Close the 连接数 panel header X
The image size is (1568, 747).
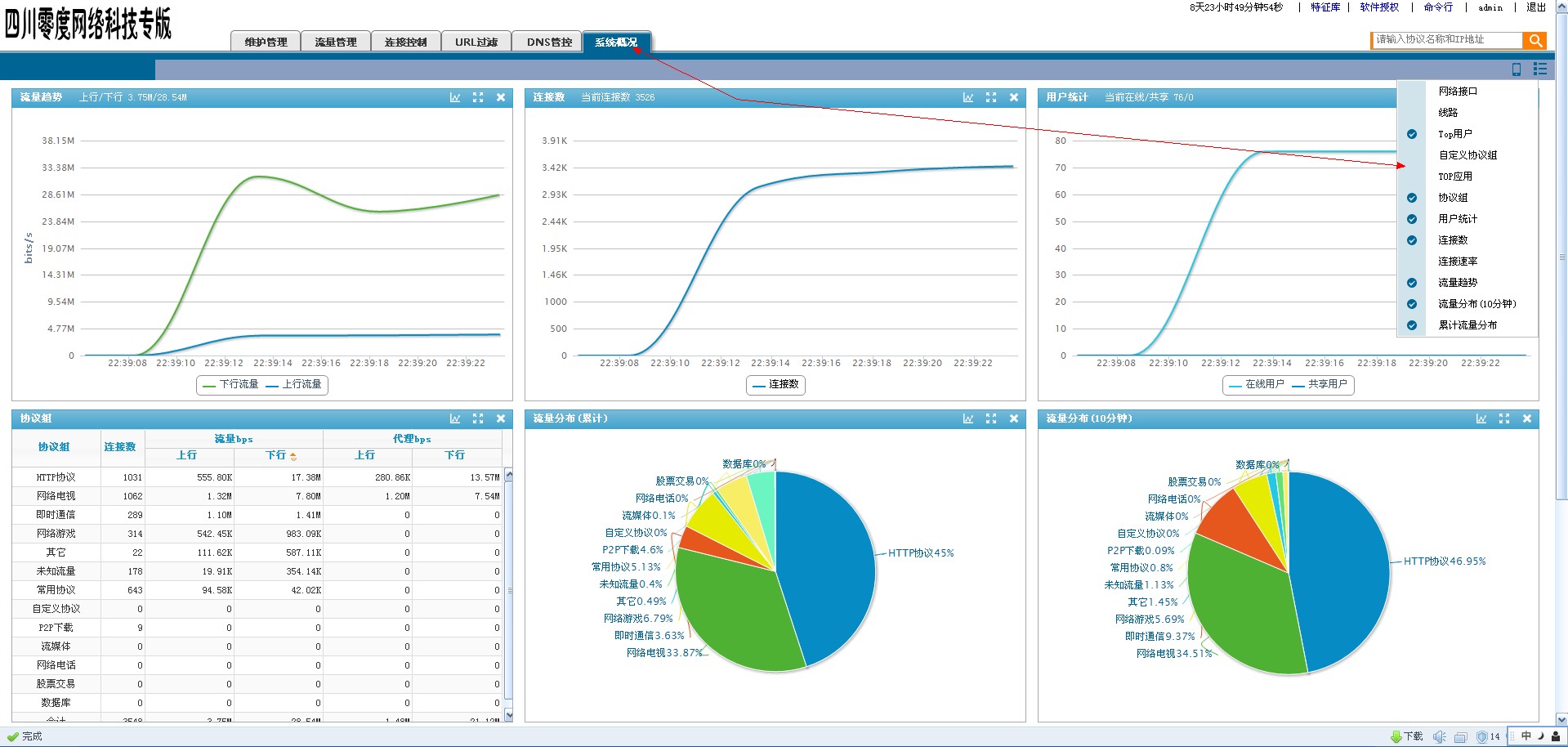pyautogui.click(x=1014, y=97)
